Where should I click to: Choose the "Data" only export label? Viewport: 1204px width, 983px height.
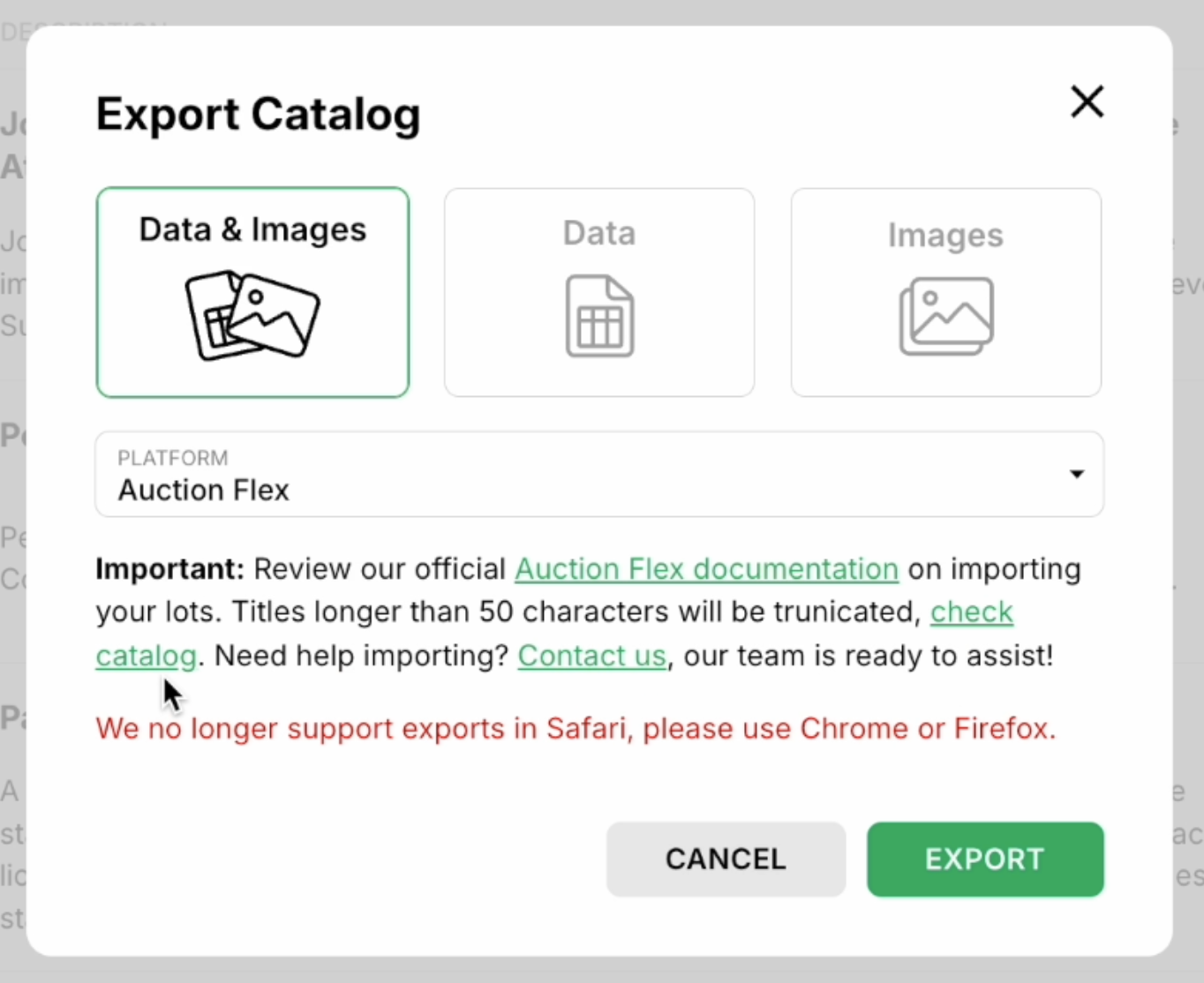click(x=599, y=233)
